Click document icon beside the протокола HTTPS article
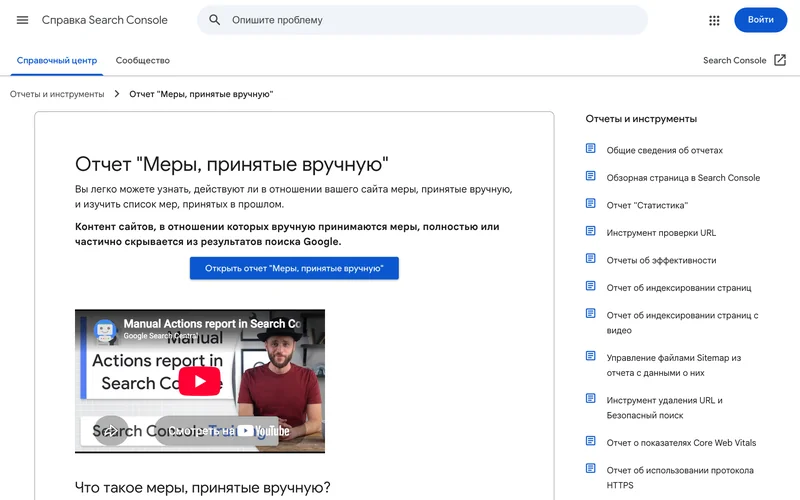 click(x=591, y=468)
